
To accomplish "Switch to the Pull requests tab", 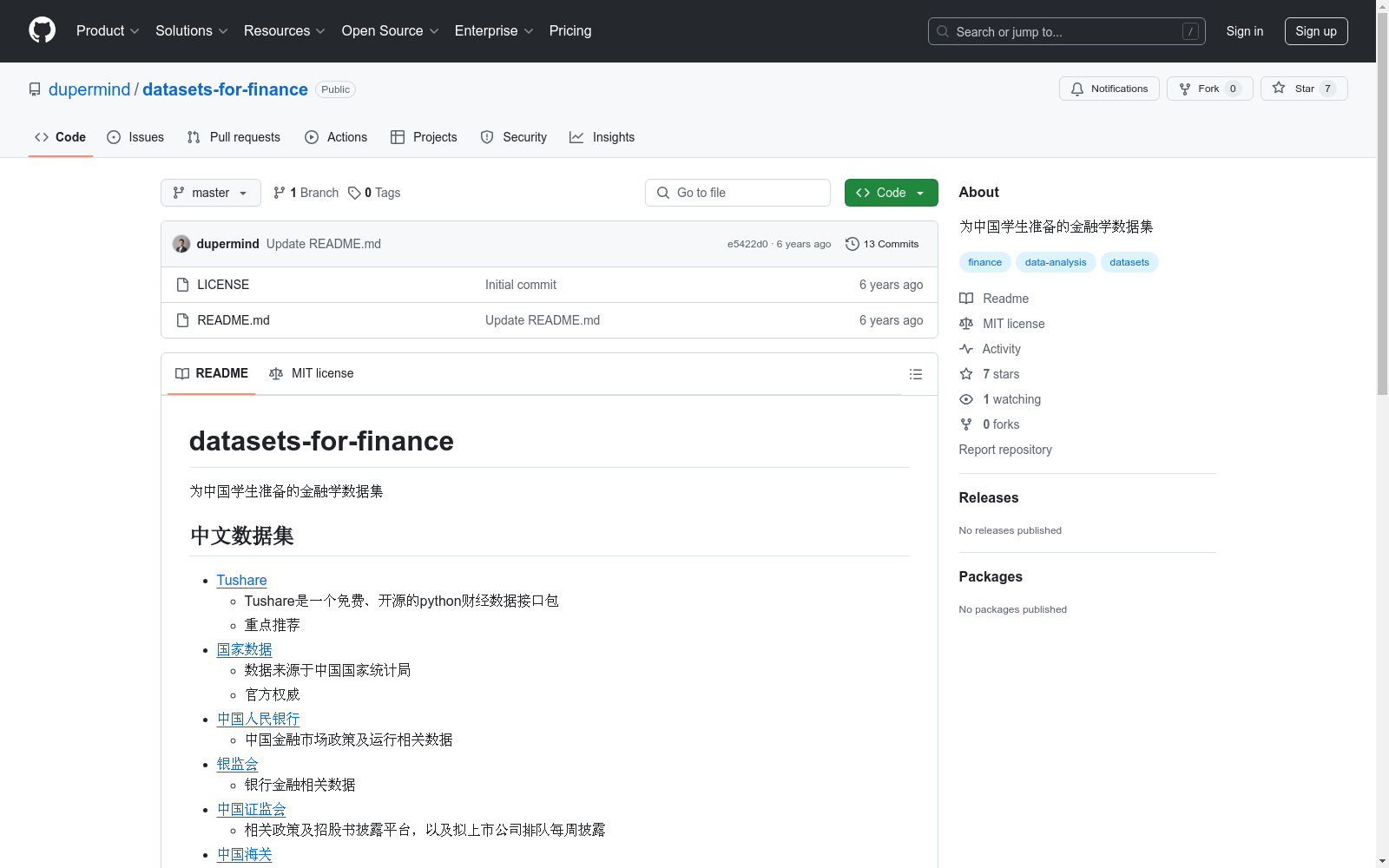I will point(234,137).
